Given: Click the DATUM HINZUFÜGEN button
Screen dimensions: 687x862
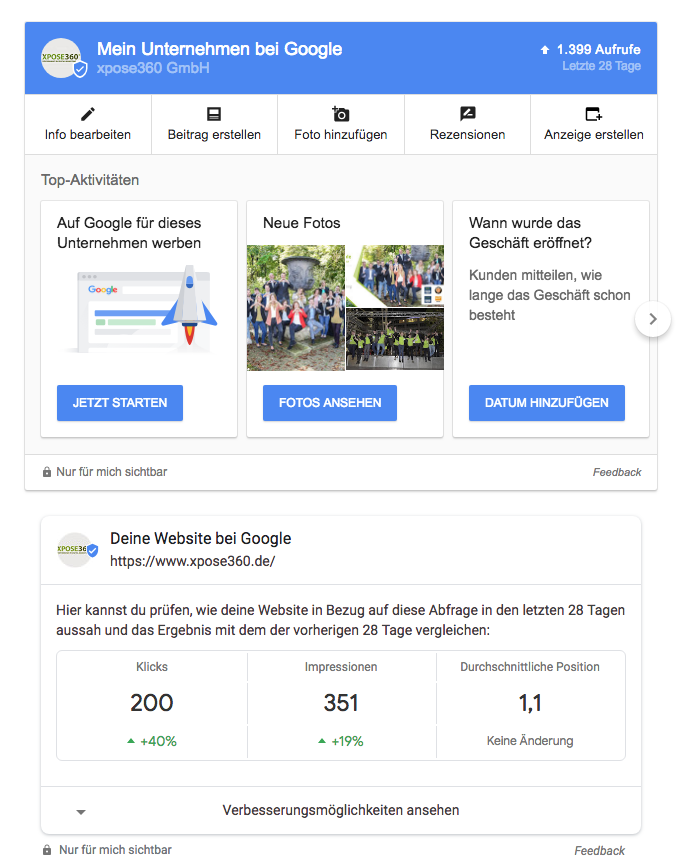Looking at the screenshot, I should [x=547, y=403].
